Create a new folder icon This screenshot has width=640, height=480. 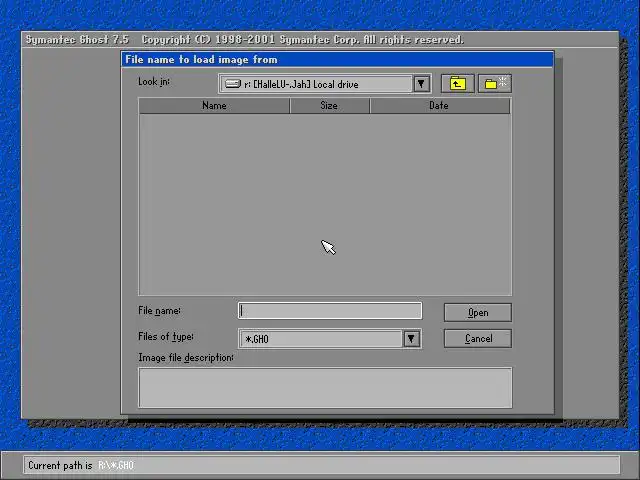click(495, 84)
